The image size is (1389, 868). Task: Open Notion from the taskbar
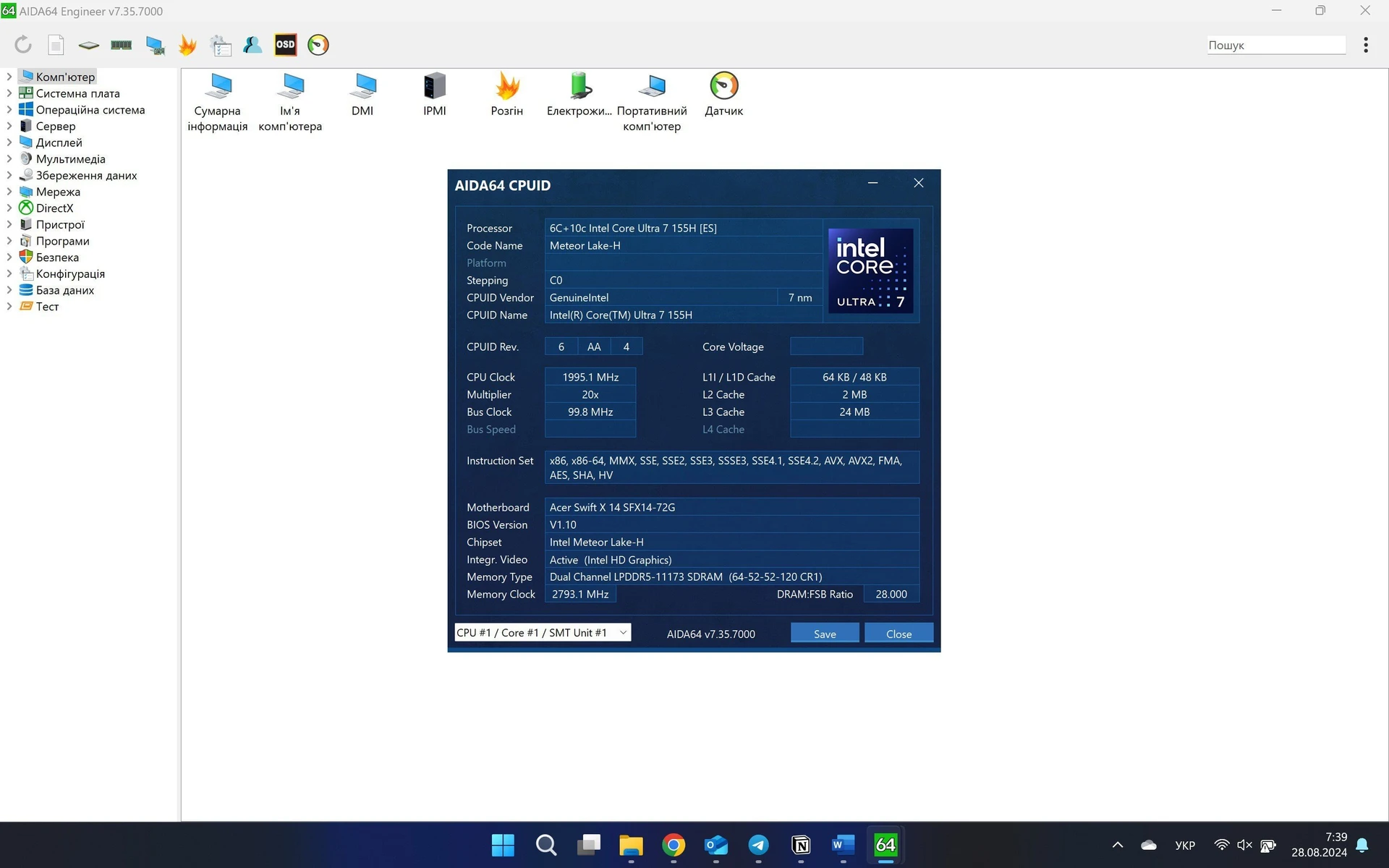(801, 844)
